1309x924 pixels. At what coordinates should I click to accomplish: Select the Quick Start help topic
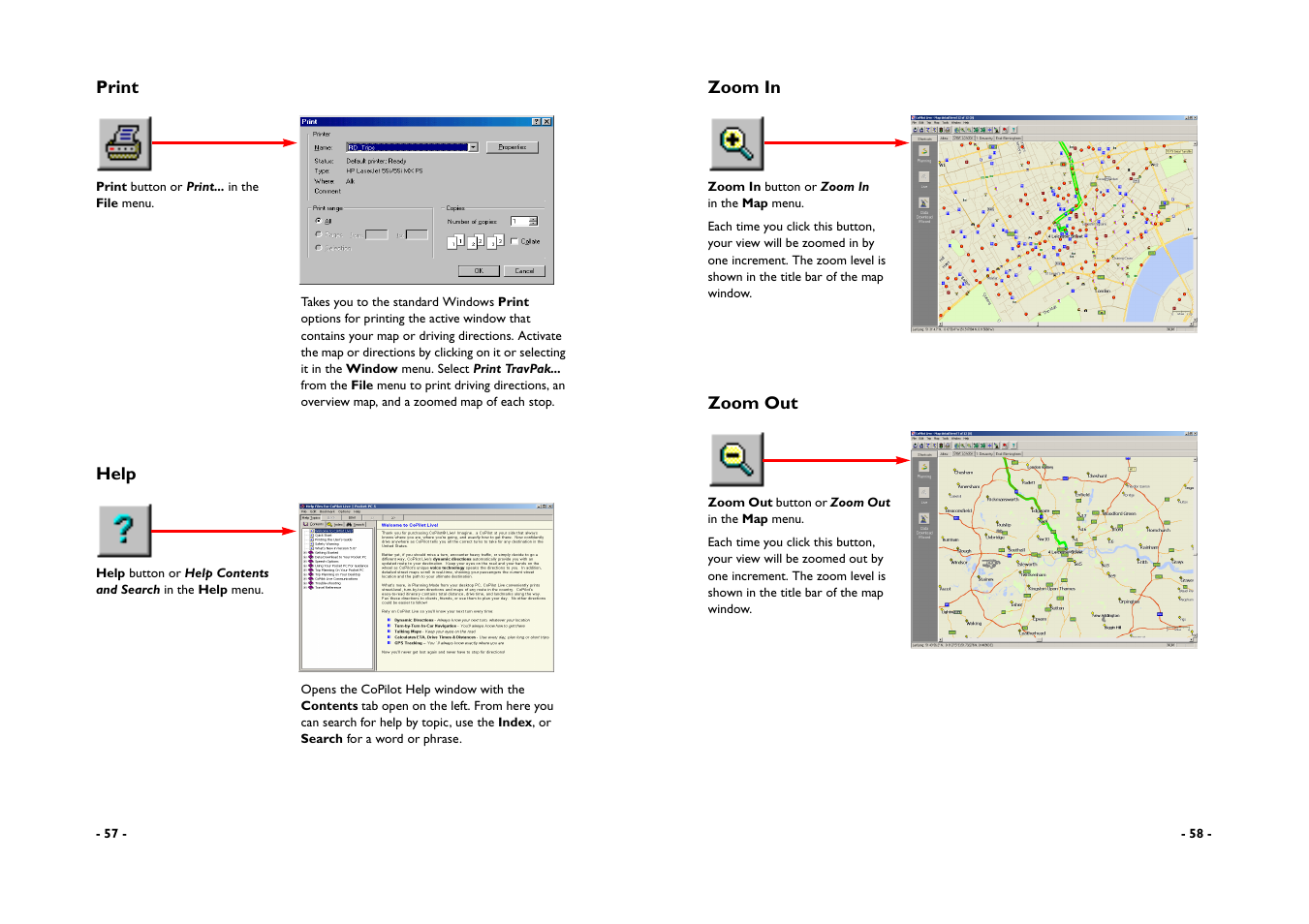point(323,536)
